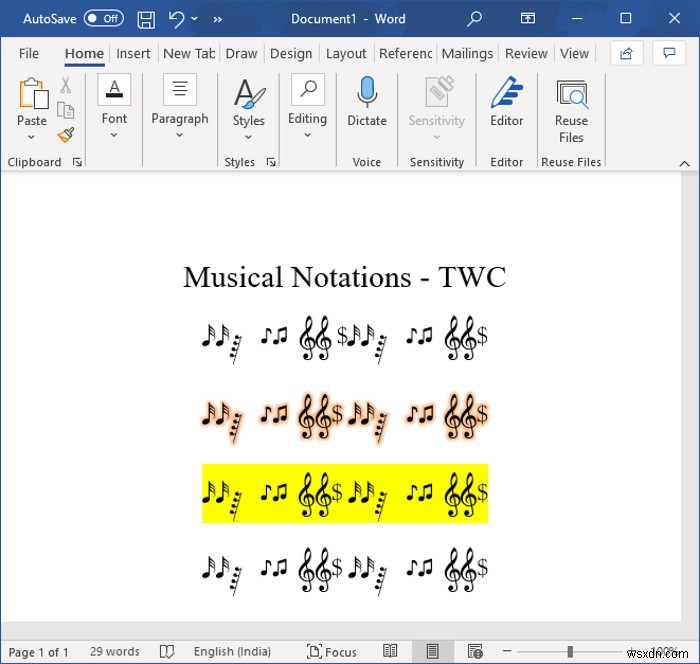The width and height of the screenshot is (700, 664).
Task: Enter Focus mode
Action: (x=332, y=652)
